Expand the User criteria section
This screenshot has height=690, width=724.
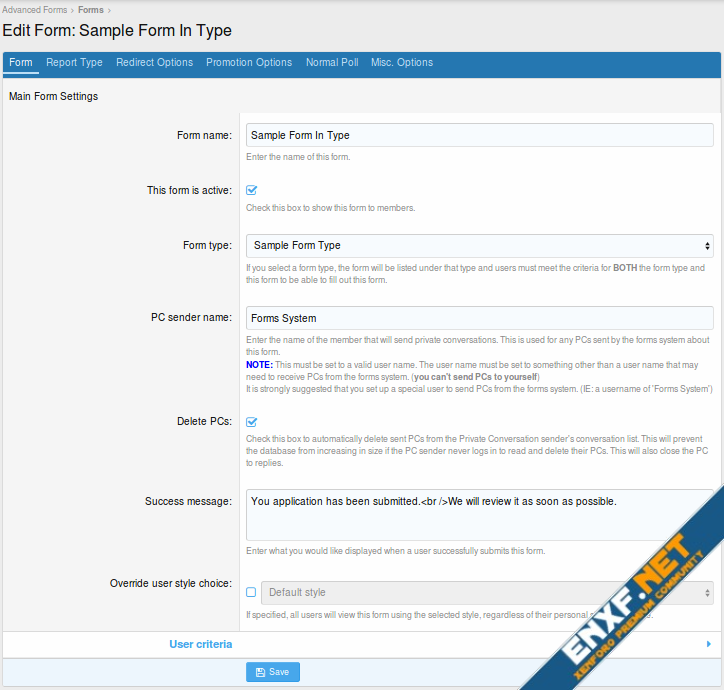point(362,644)
